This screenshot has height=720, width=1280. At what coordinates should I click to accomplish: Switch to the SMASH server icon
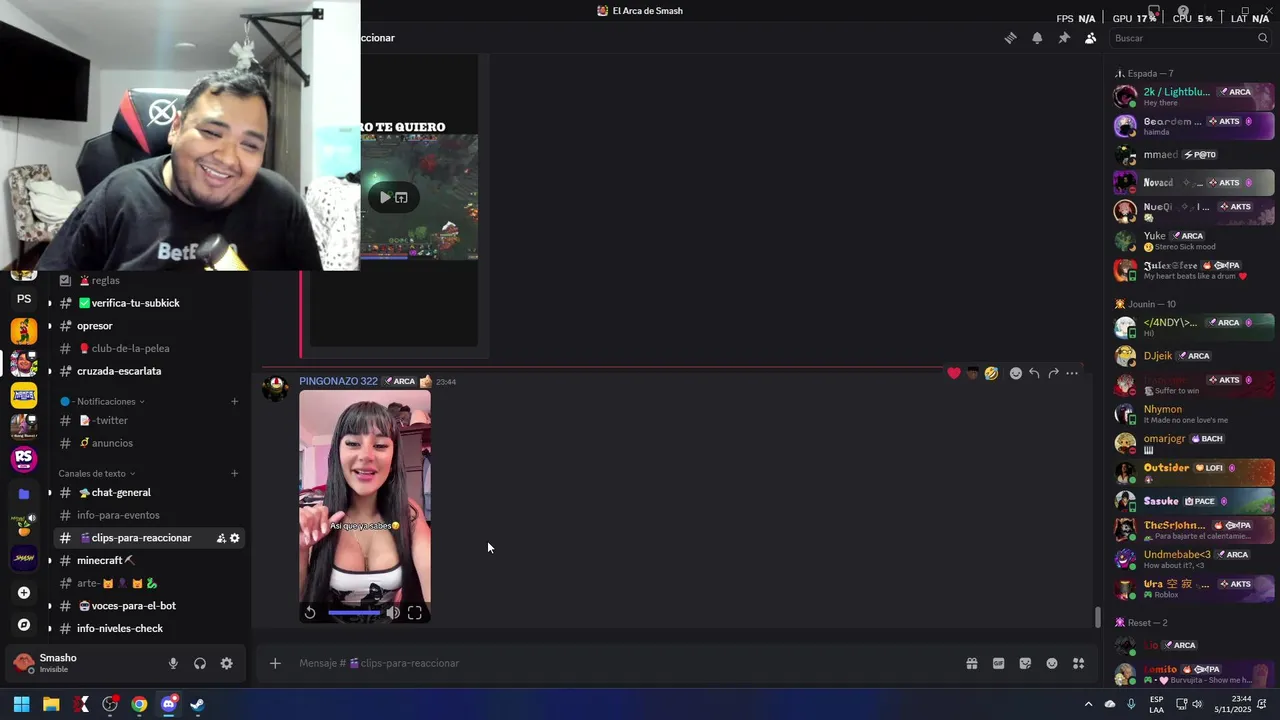[x=24, y=558]
